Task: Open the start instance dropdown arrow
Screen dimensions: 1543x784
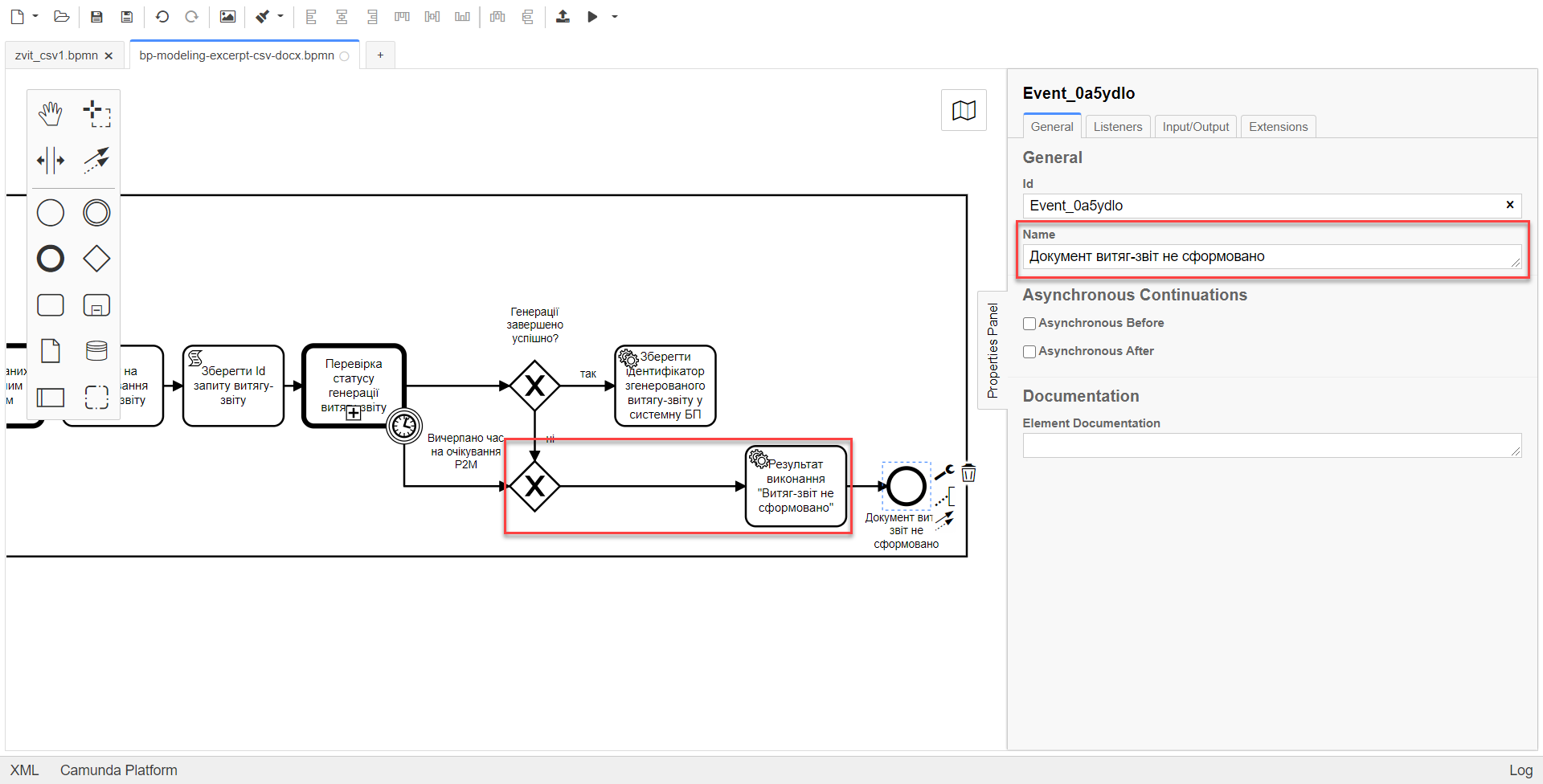Action: pyautogui.click(x=615, y=16)
